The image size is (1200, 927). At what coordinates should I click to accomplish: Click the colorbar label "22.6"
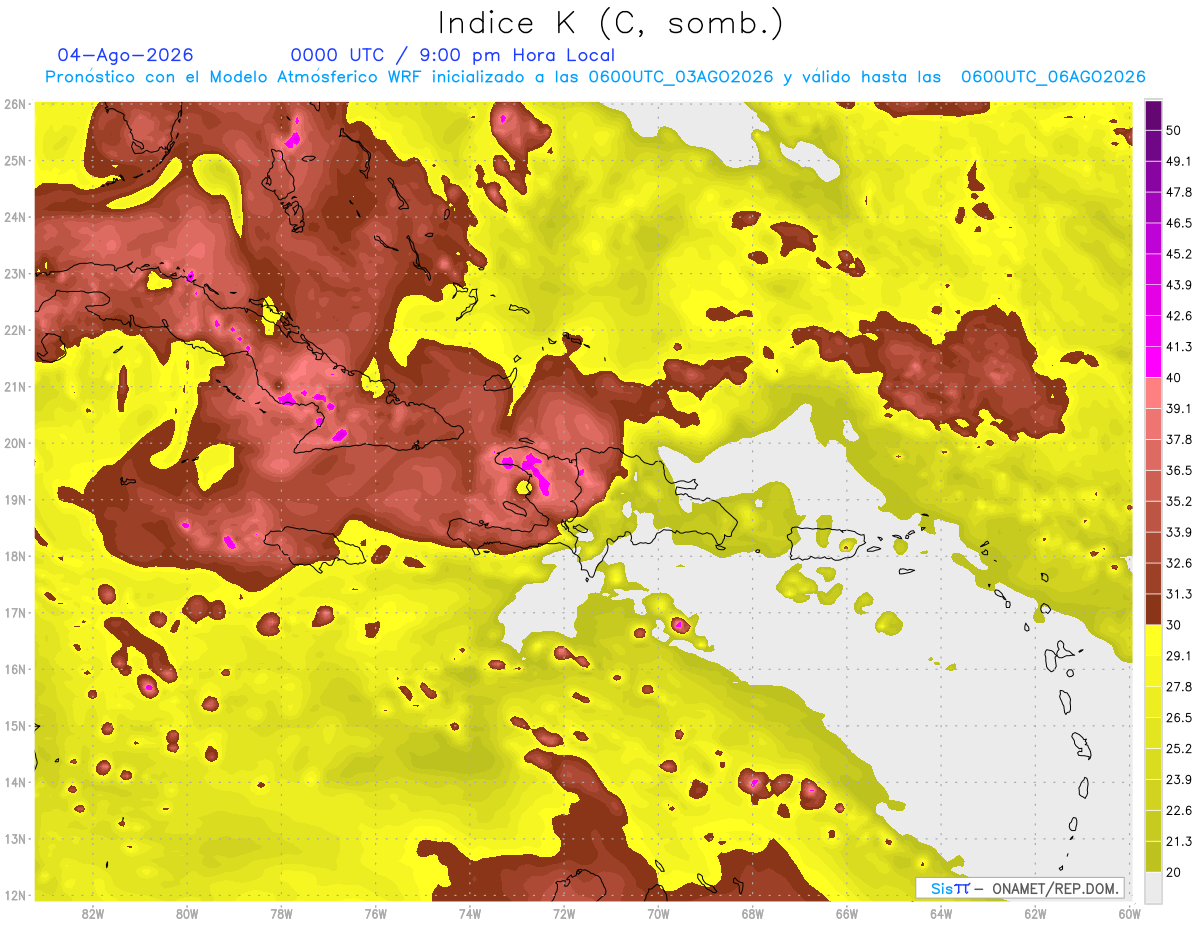1178,810
